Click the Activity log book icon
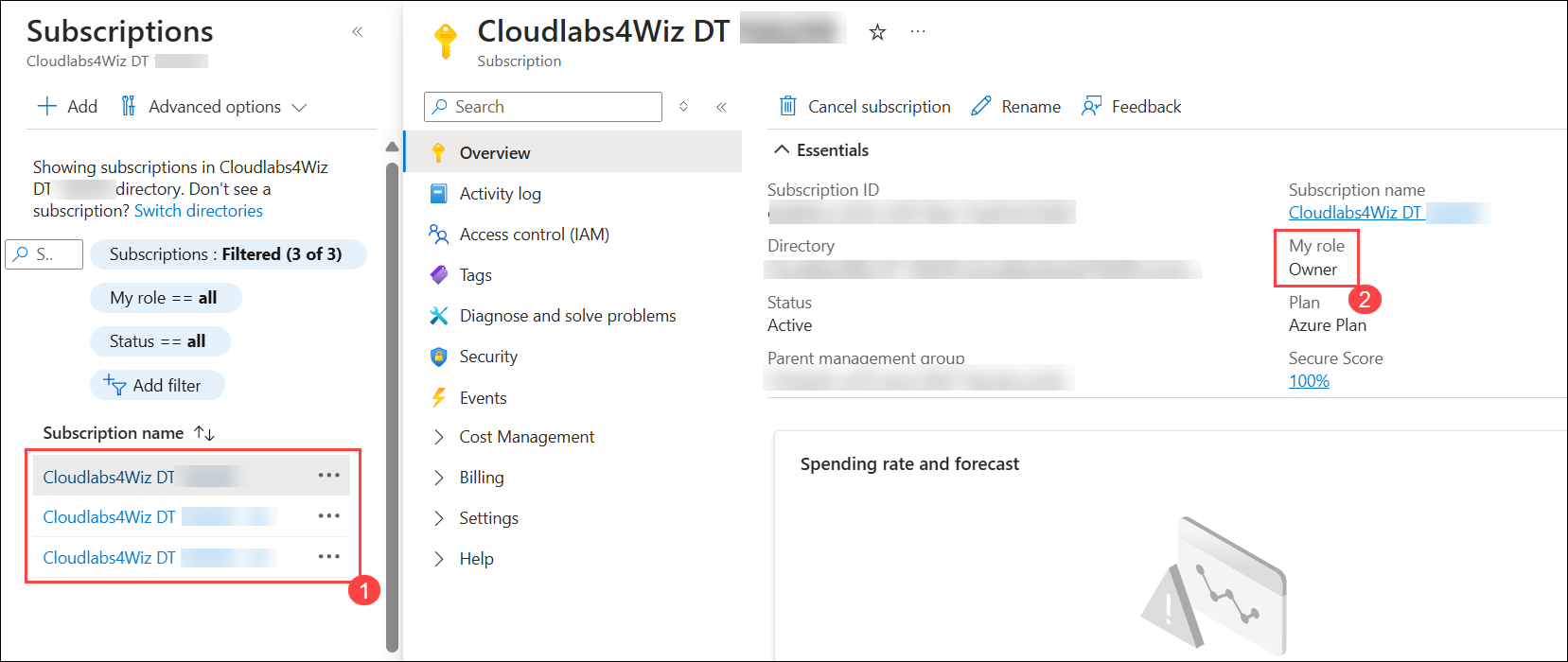The height and width of the screenshot is (662, 1568). coord(438,193)
